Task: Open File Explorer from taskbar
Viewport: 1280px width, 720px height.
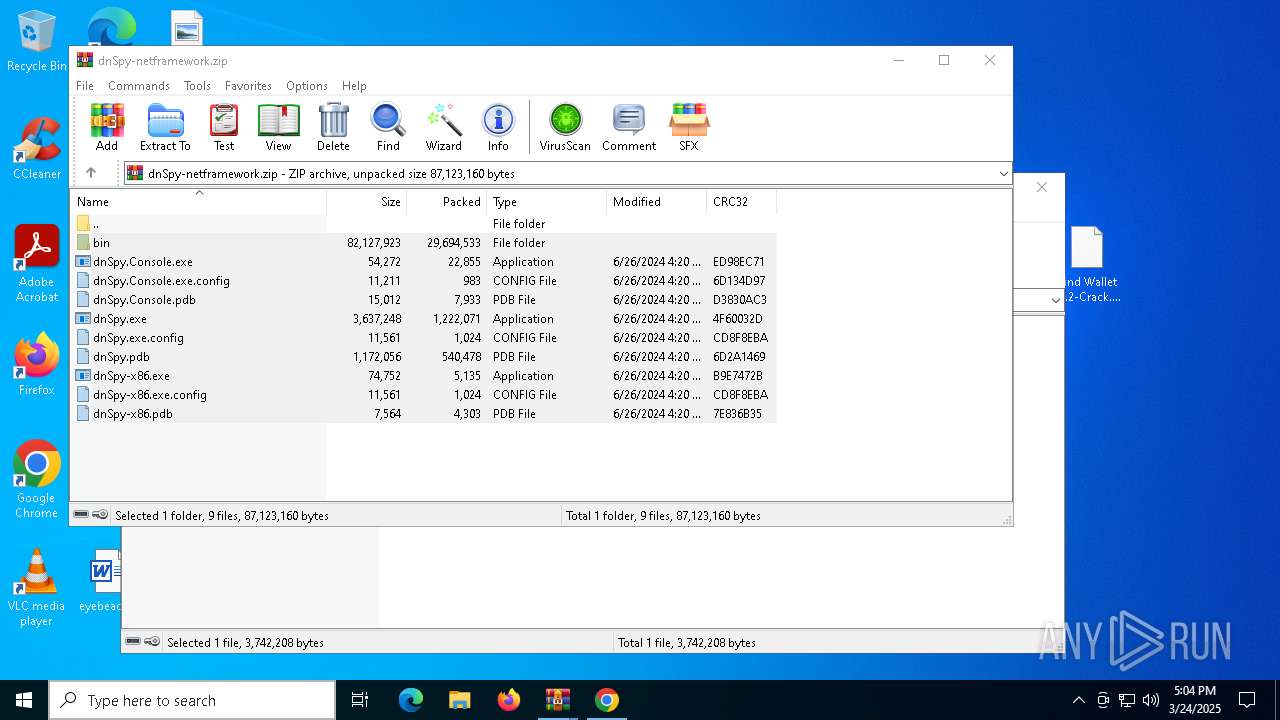Action: click(459, 700)
